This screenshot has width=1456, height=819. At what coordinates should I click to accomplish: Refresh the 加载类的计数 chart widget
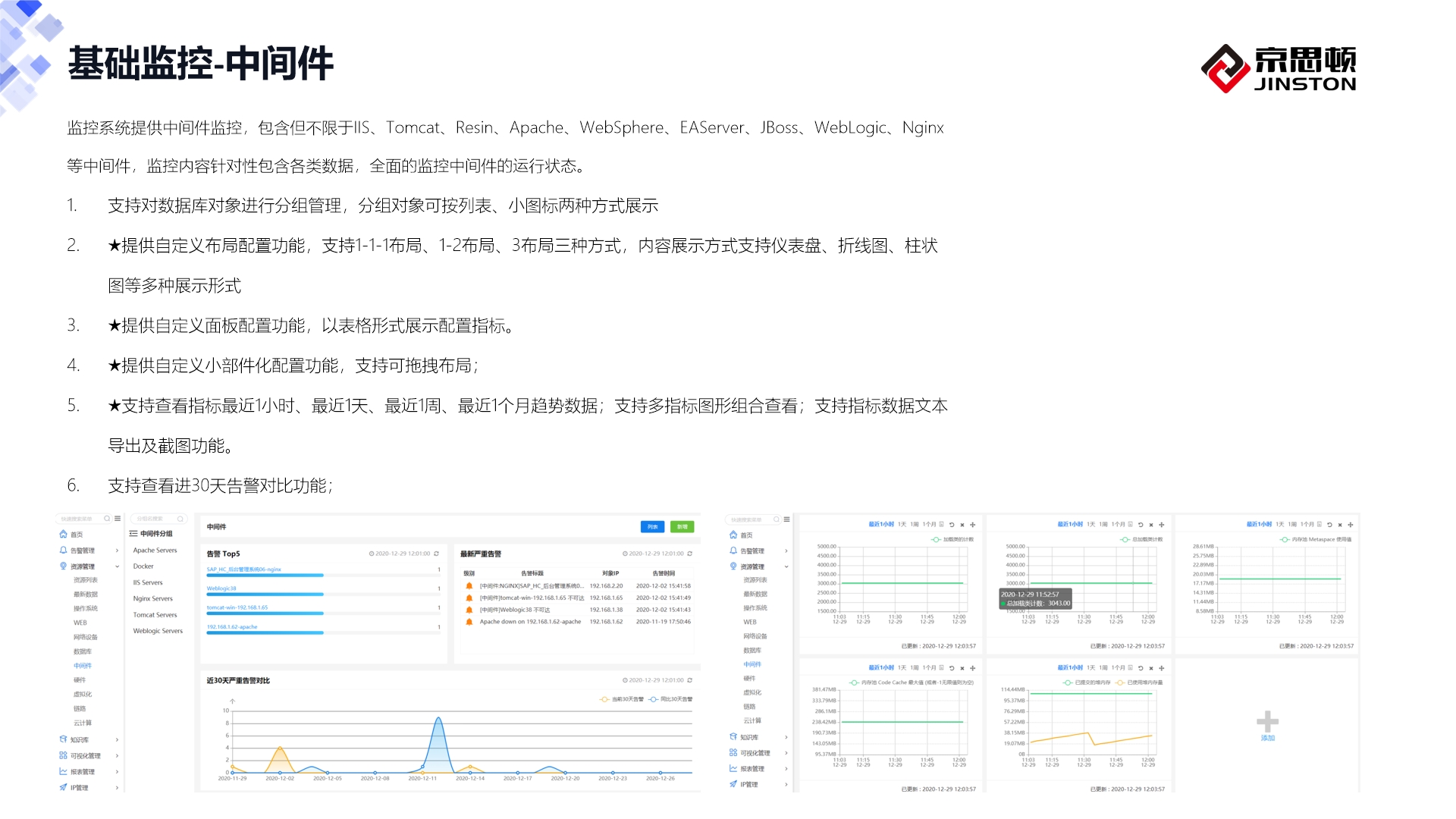[x=952, y=525]
